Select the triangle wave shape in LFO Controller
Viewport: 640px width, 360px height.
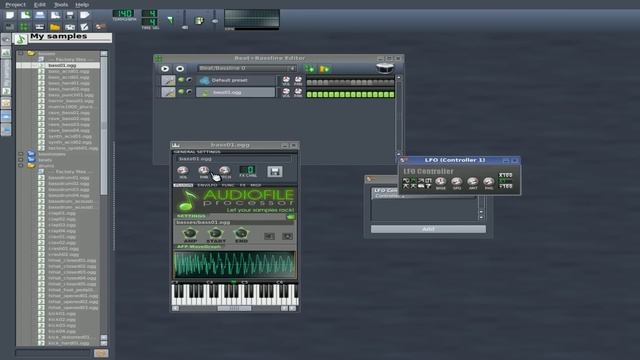point(413,180)
